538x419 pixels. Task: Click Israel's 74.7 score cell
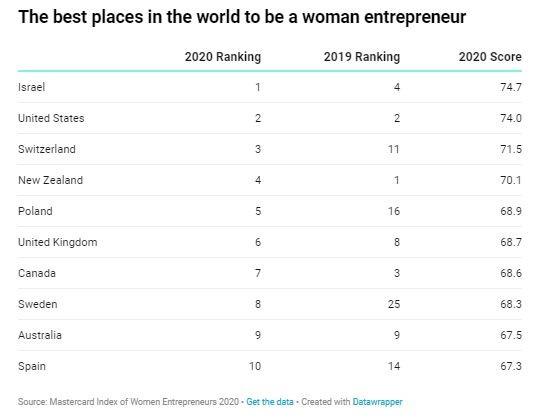tap(511, 87)
